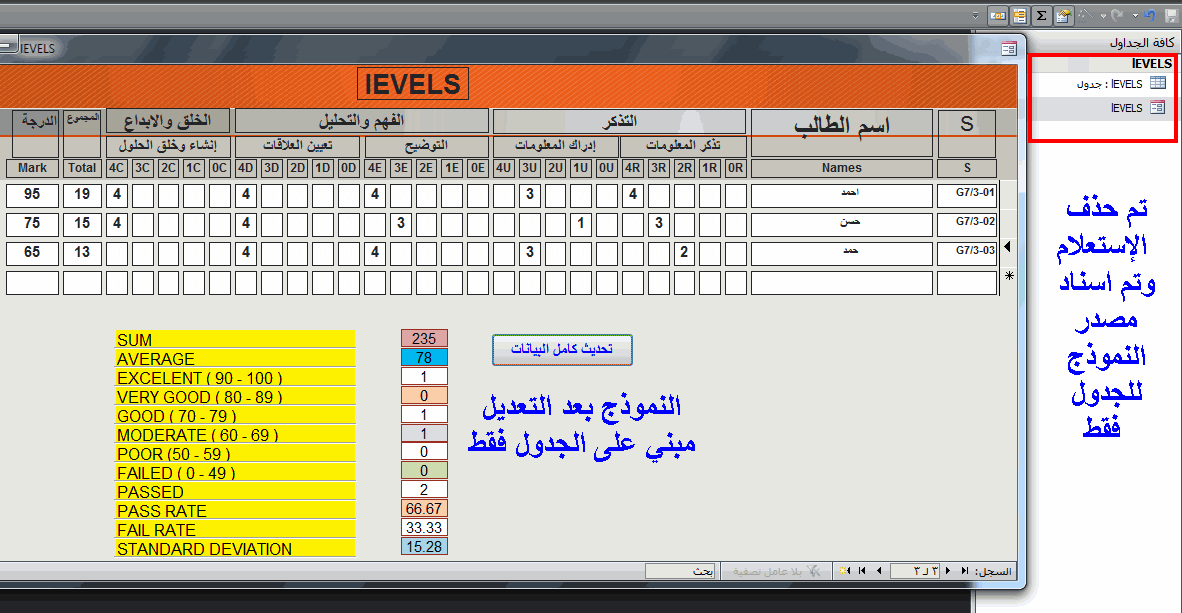Screen dimensions: 1182x613
Task: Click the Mark cell showing 95
Action: coord(32,195)
